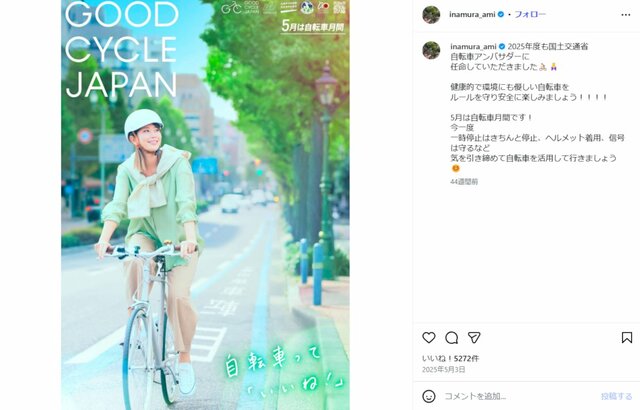640x410 pixels.
Task: Click the caption profile avatar thumbnail
Action: pos(431,50)
